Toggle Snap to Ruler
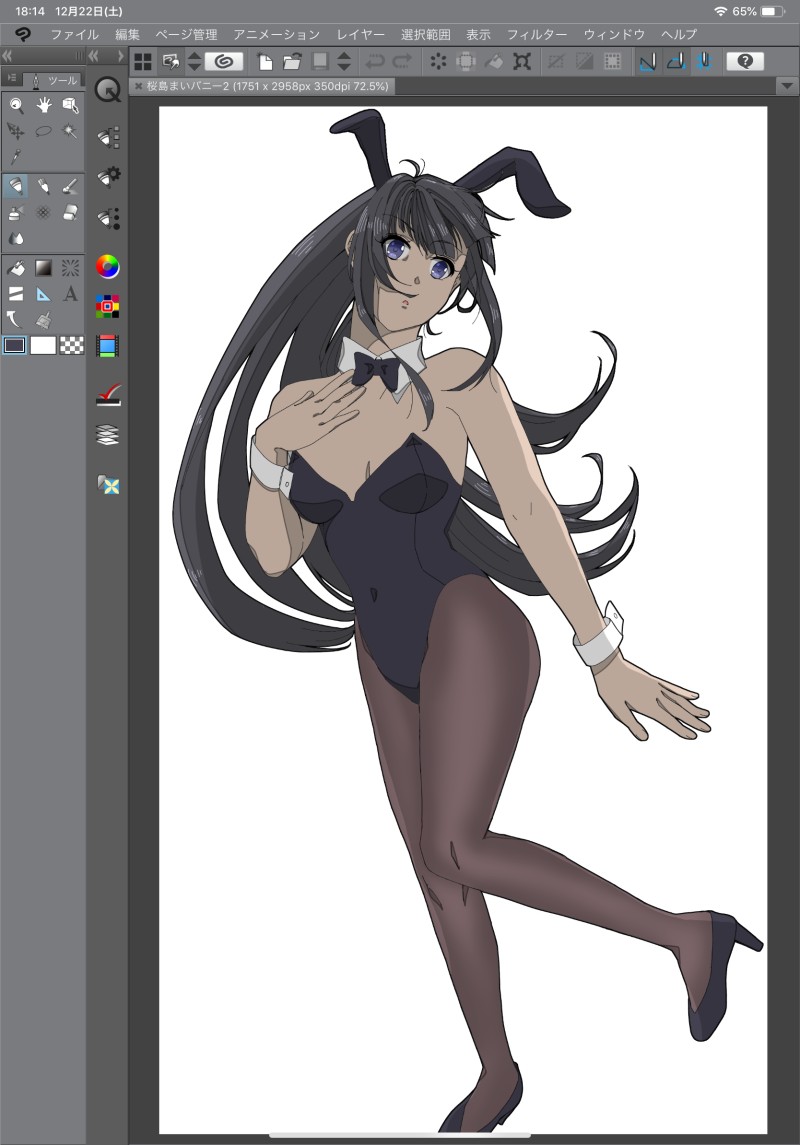800x1145 pixels. point(647,62)
